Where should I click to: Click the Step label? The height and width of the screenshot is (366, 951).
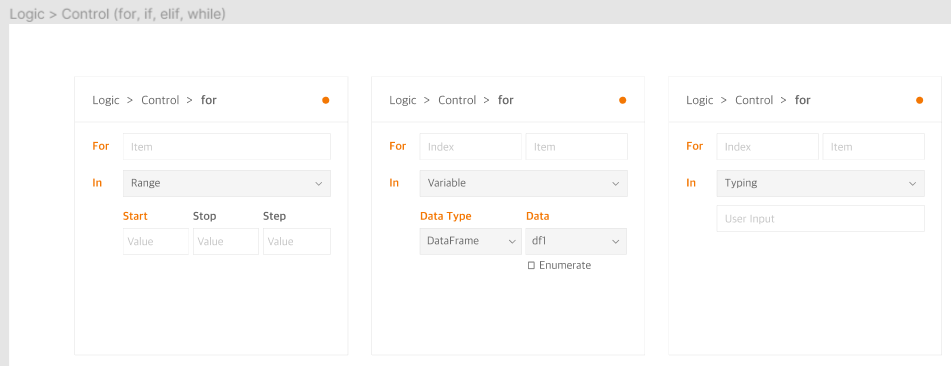274,216
